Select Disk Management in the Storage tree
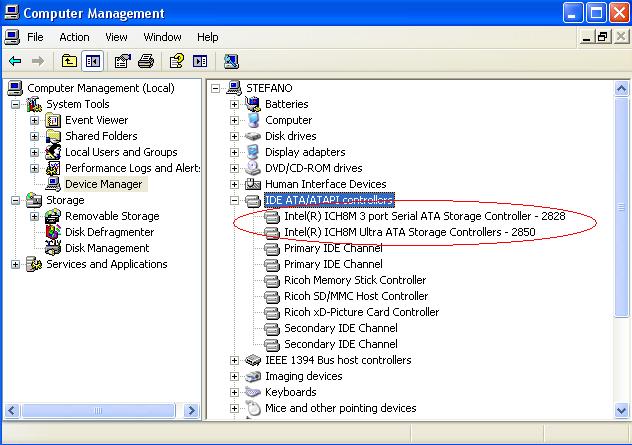The height and width of the screenshot is (445, 632). click(107, 248)
